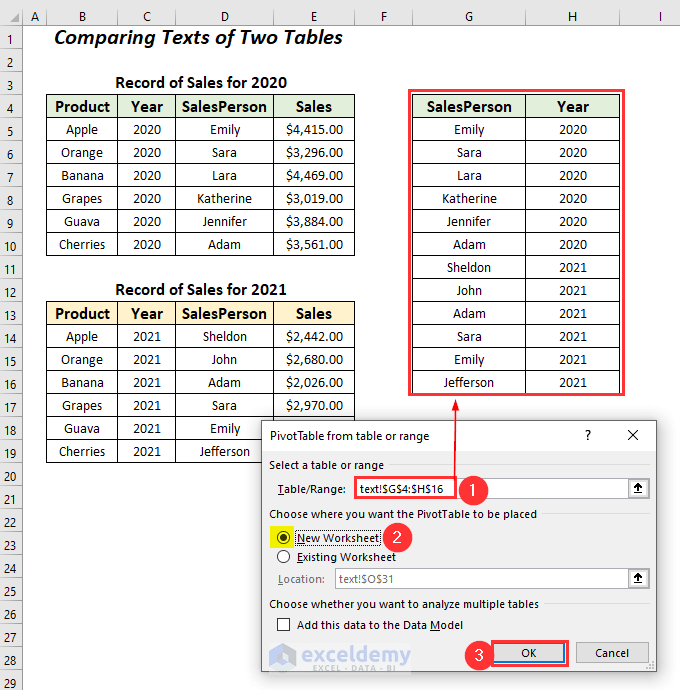Select row 4 header
The height and width of the screenshot is (690, 680).
pyautogui.click(x=11, y=106)
